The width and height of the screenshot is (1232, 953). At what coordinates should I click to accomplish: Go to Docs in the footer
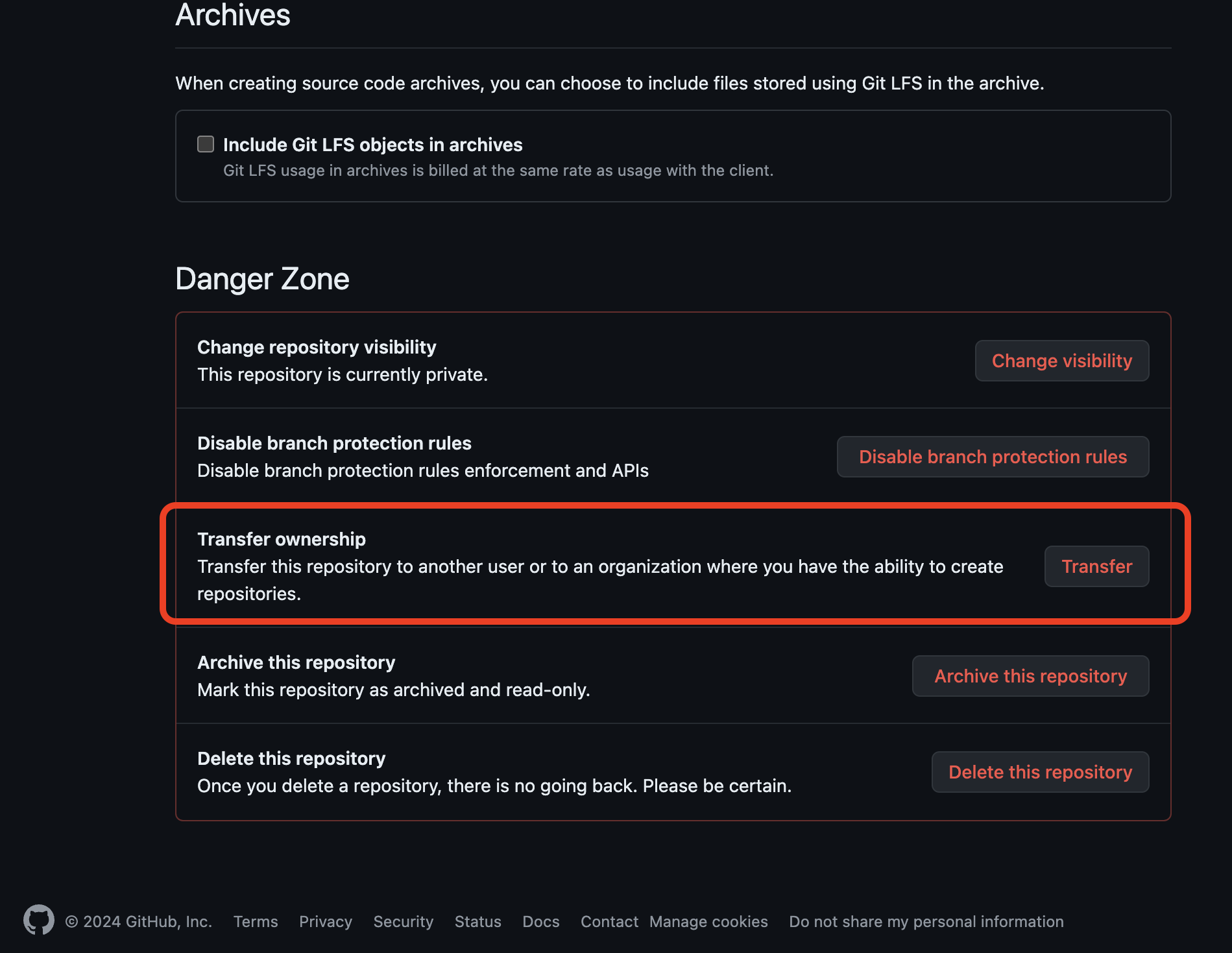(541, 922)
